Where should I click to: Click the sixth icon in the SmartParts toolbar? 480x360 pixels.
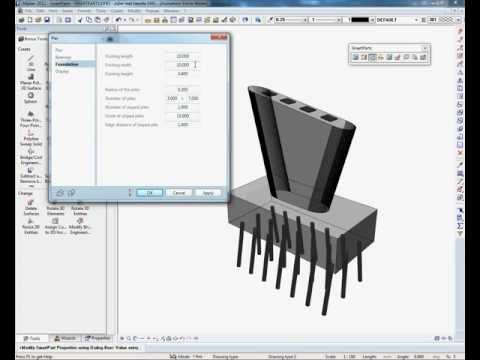[397, 58]
